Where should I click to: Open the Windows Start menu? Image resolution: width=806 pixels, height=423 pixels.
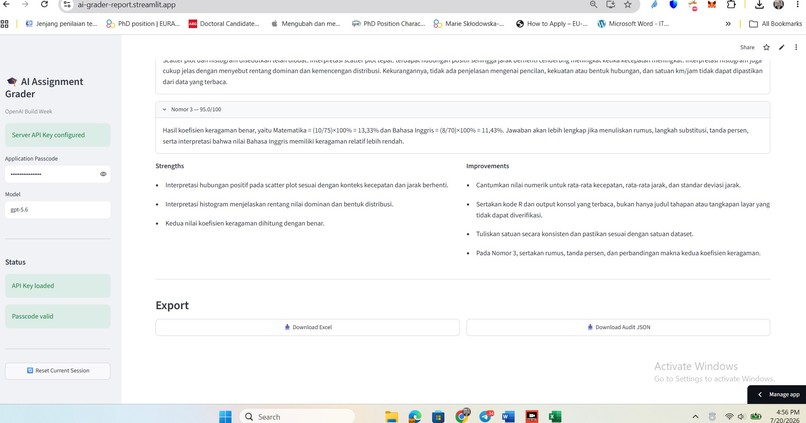coord(225,416)
